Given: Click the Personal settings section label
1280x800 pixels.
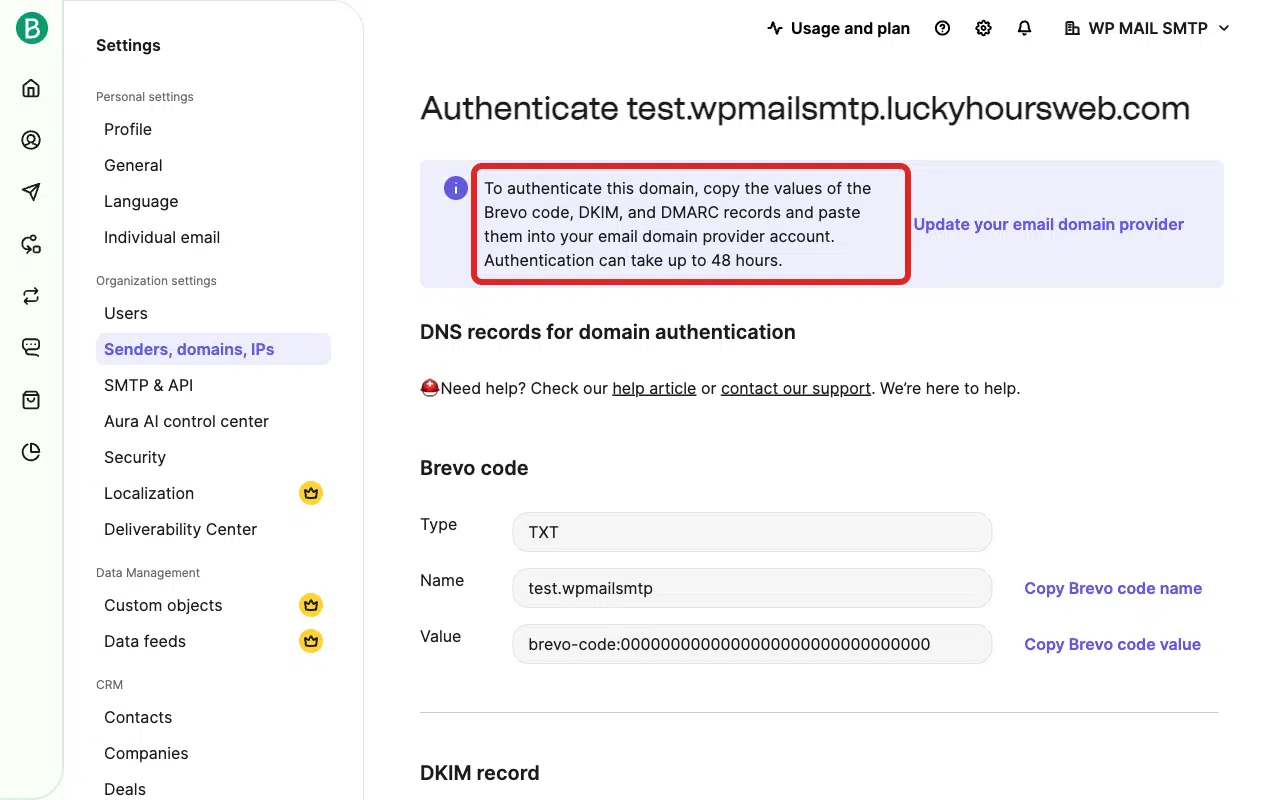Looking at the screenshot, I should tap(145, 97).
